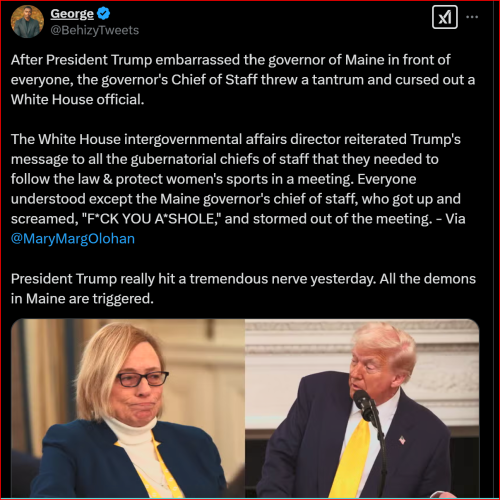The image size is (500, 500).
Task: Open George's profile avatar picture
Action: [27, 22]
